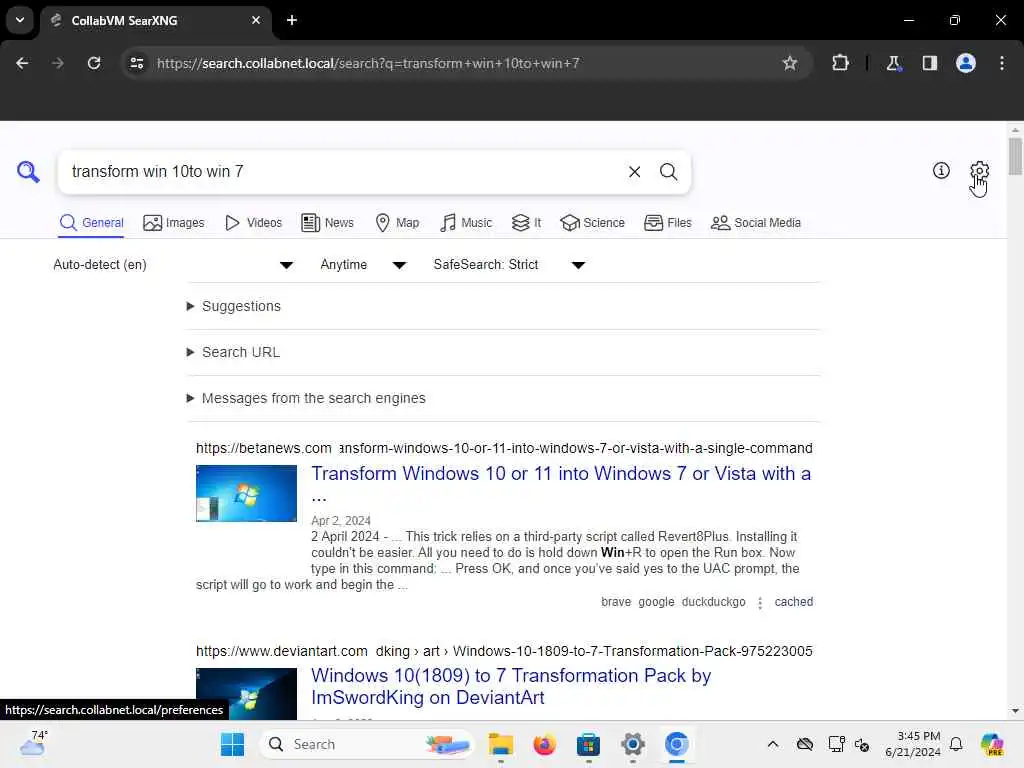The width and height of the screenshot is (1024, 768).
Task: Click the google engine label
Action: 656,601
